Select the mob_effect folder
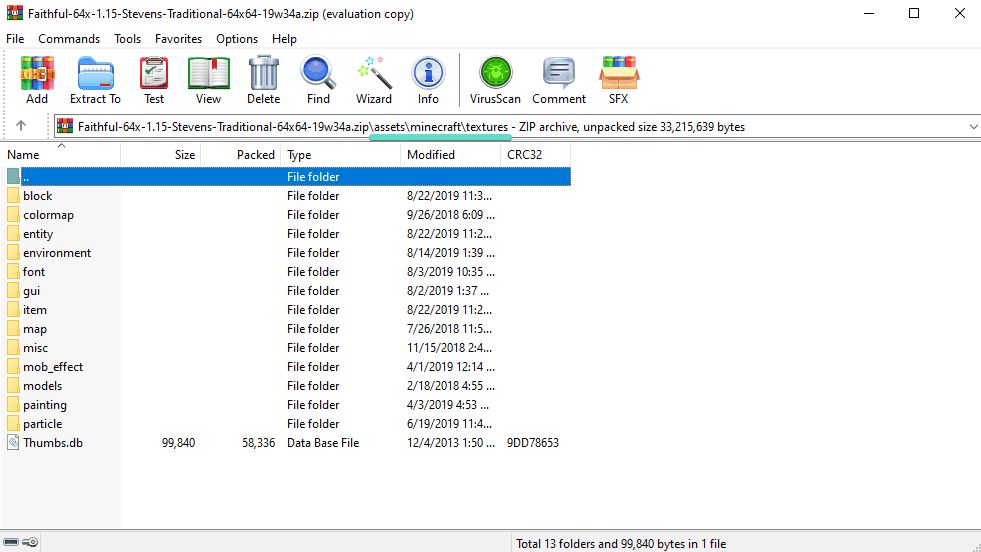The width and height of the screenshot is (981, 552). (53, 367)
